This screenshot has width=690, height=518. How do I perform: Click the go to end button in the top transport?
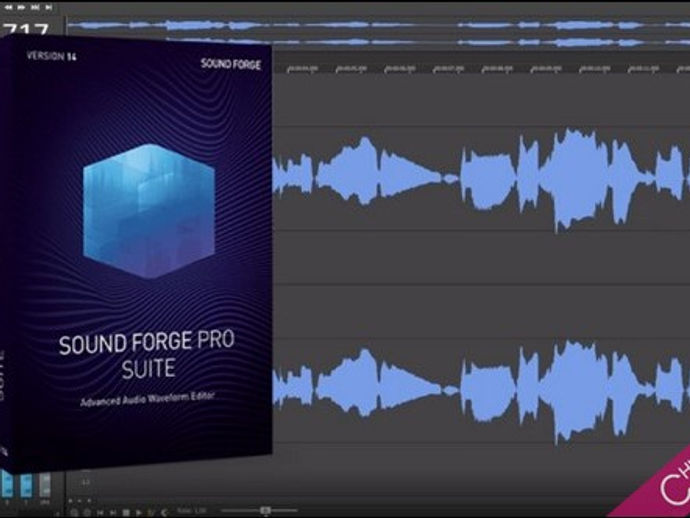click(49, 7)
